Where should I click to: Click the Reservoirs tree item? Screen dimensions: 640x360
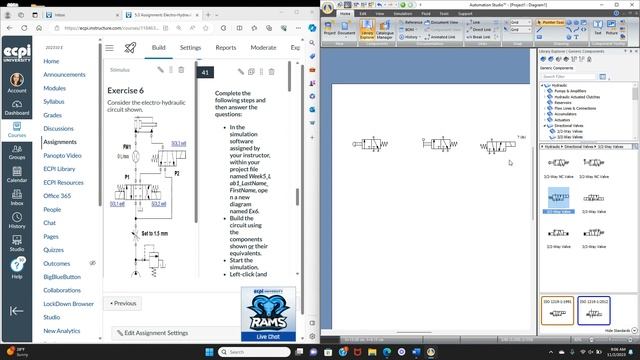[x=563, y=103]
